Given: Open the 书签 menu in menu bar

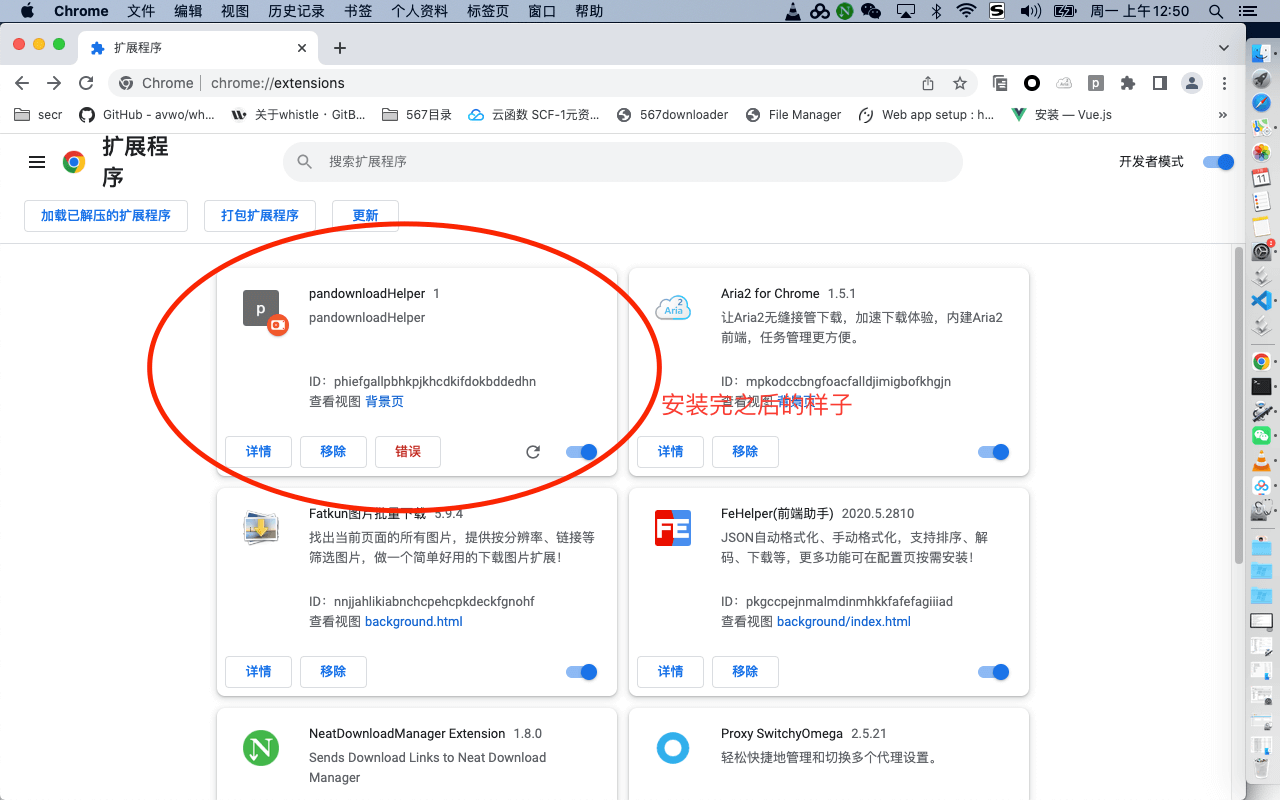Looking at the screenshot, I should click(358, 11).
